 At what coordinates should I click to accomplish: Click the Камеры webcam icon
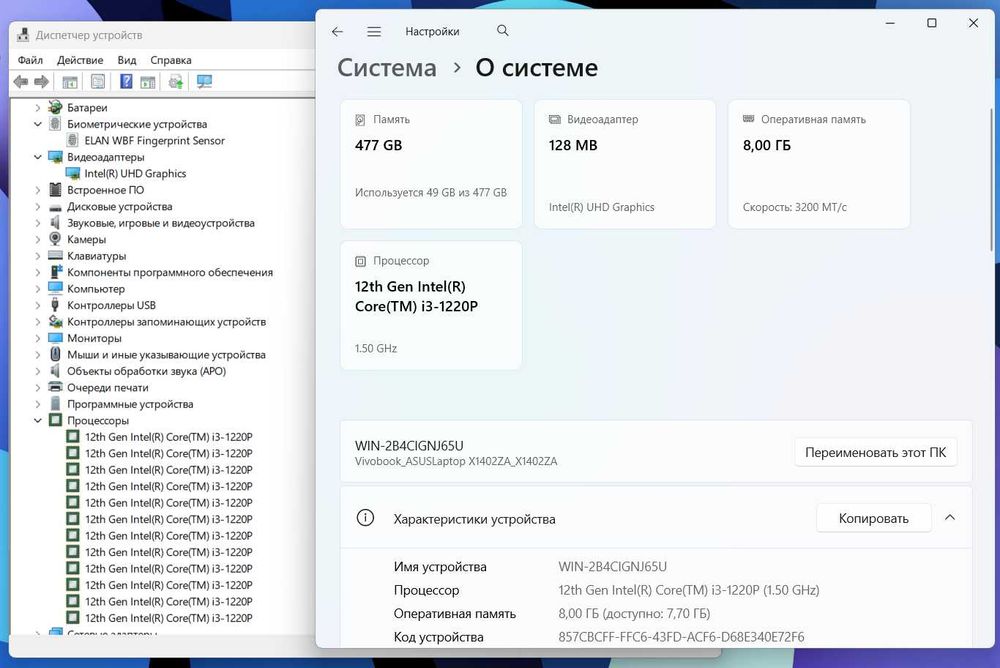coord(55,239)
